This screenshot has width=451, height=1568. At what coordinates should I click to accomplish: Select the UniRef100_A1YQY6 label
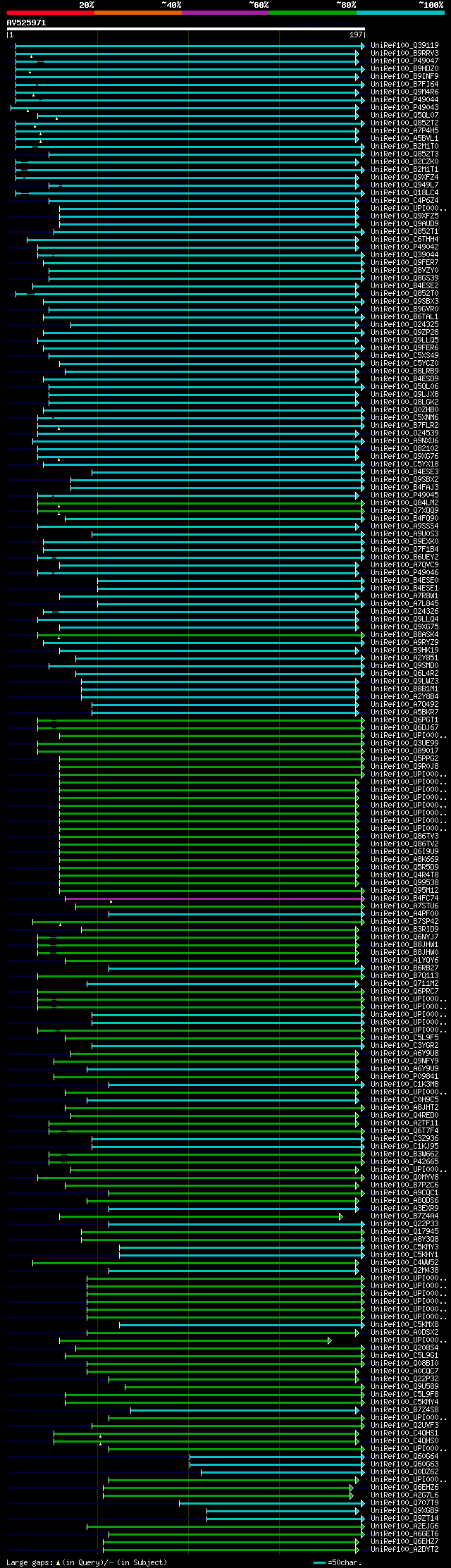(x=404, y=961)
